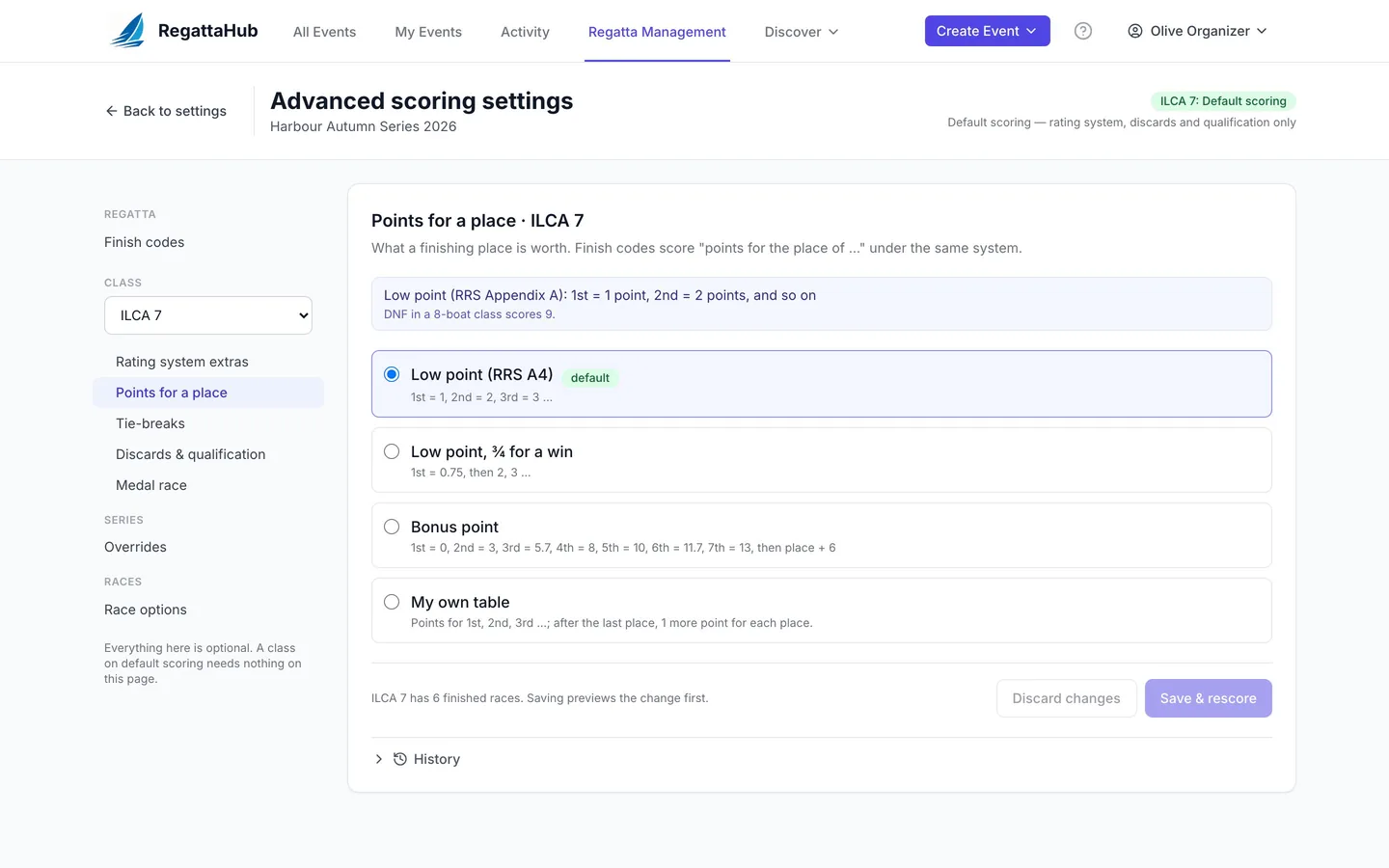Go to All Events tab

(324, 32)
